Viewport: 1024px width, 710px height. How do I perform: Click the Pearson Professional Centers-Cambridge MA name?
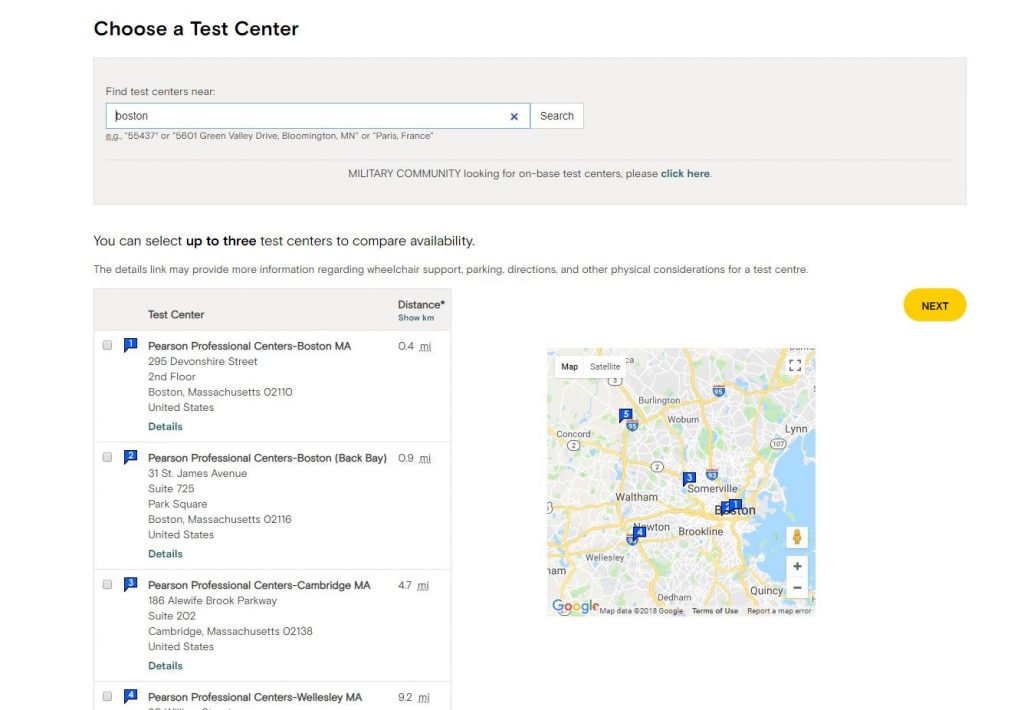click(x=259, y=585)
